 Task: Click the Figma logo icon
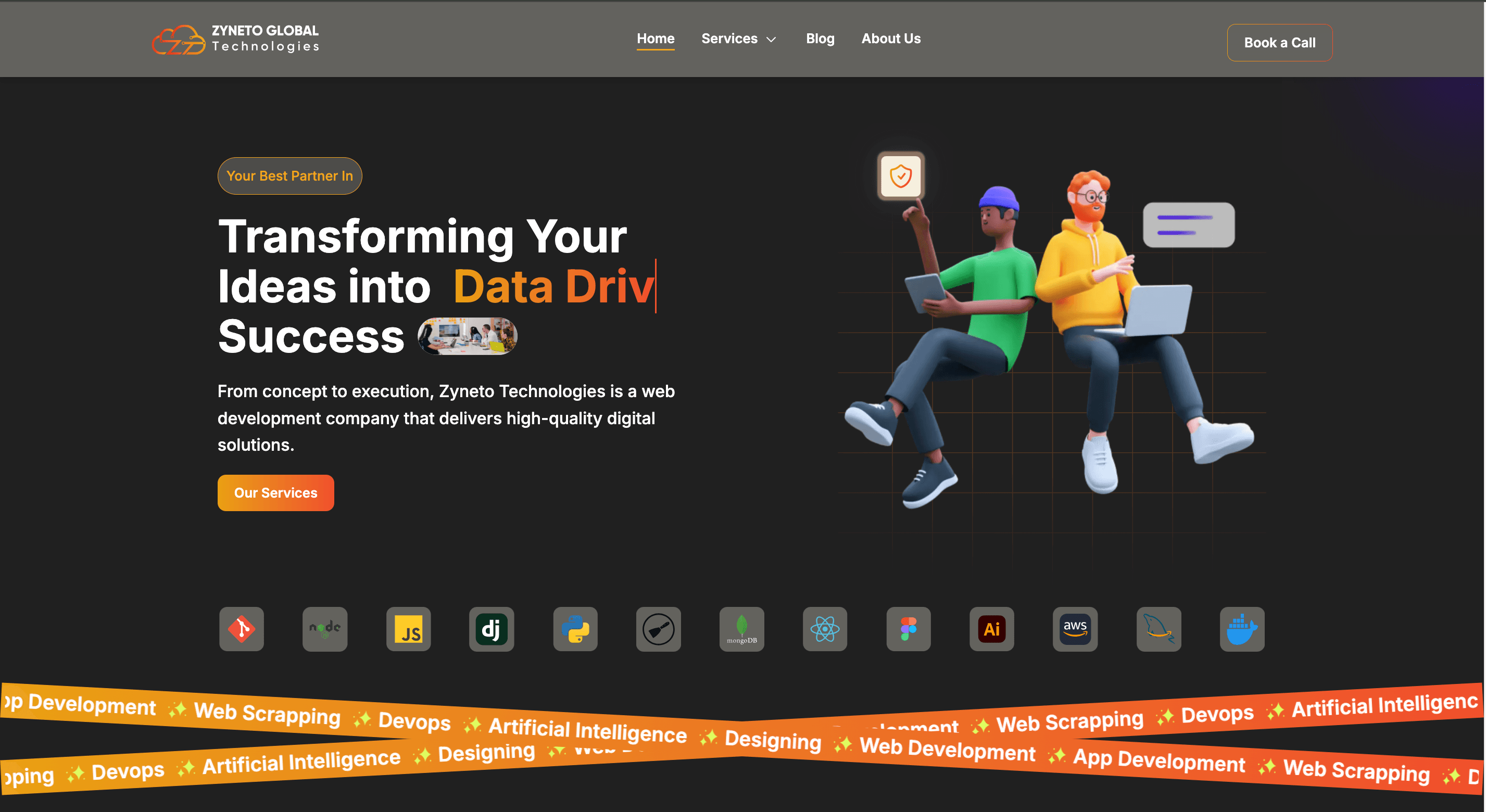[909, 629]
